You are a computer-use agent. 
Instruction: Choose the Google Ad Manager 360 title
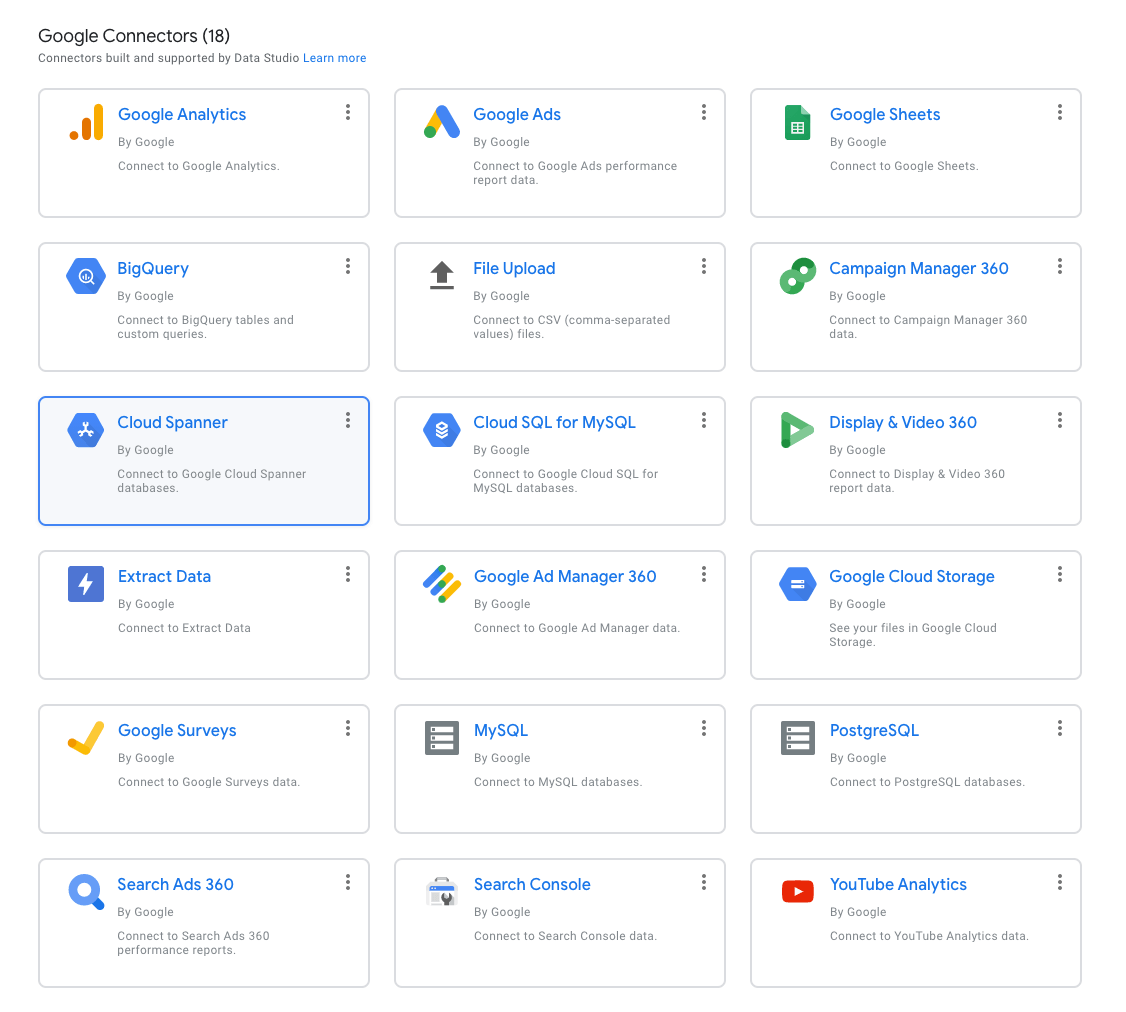tap(565, 577)
